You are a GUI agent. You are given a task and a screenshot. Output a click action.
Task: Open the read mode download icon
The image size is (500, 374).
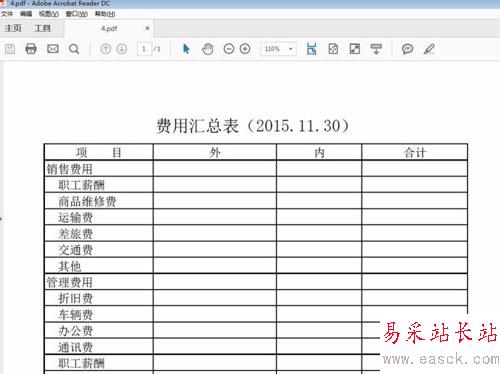tap(376, 49)
